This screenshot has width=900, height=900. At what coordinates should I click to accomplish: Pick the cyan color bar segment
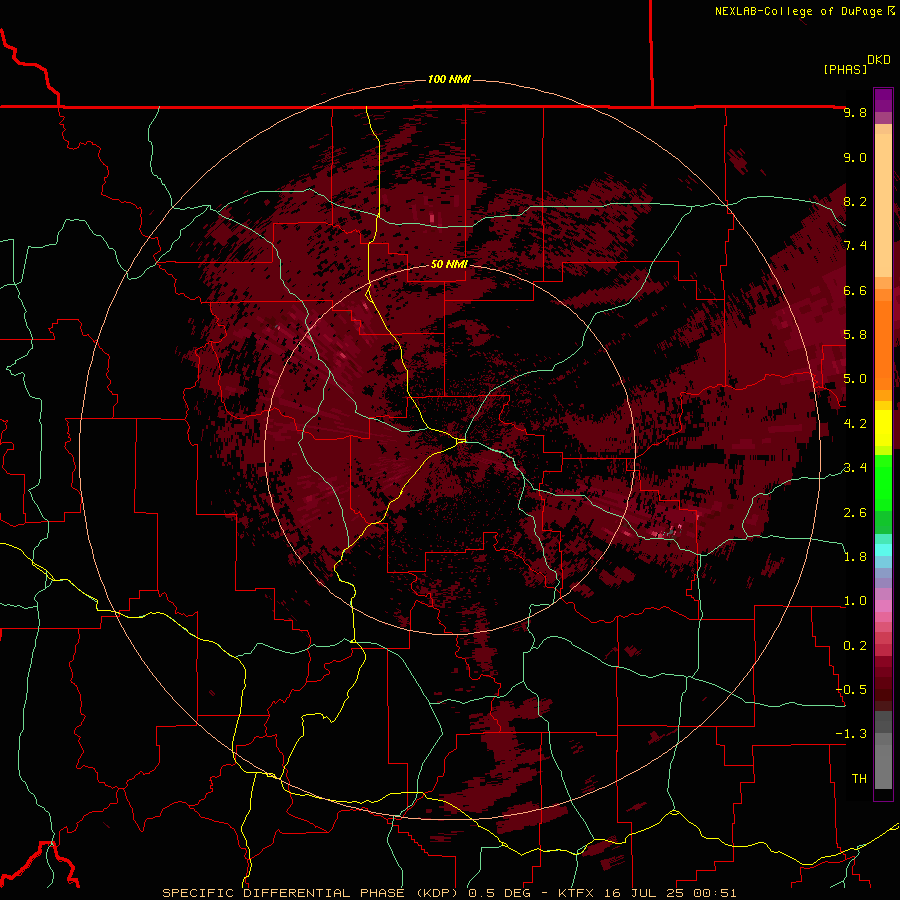coord(883,550)
